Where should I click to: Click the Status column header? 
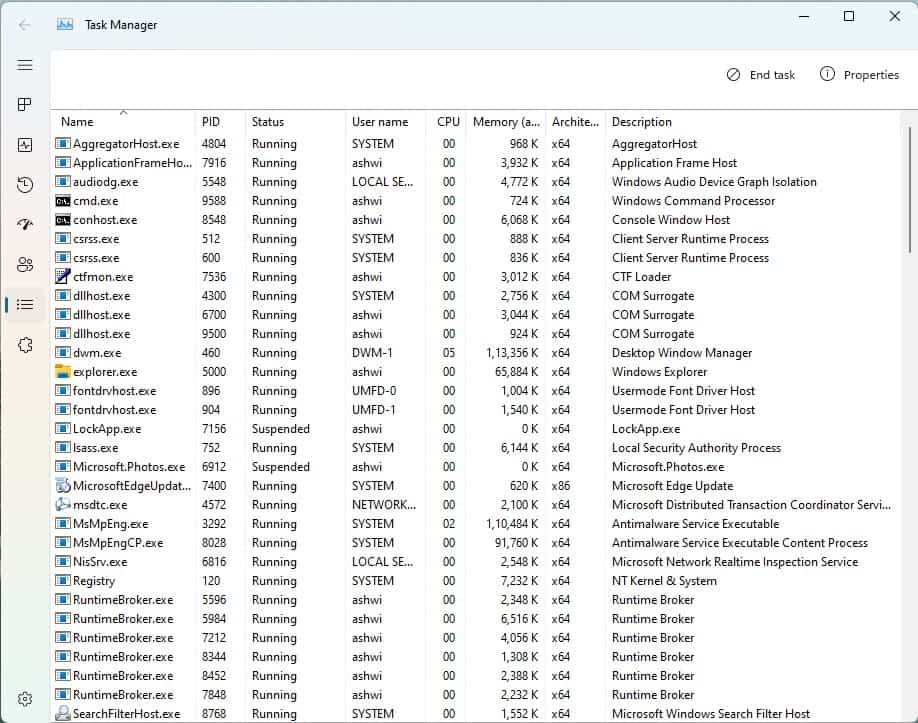[x=268, y=121]
